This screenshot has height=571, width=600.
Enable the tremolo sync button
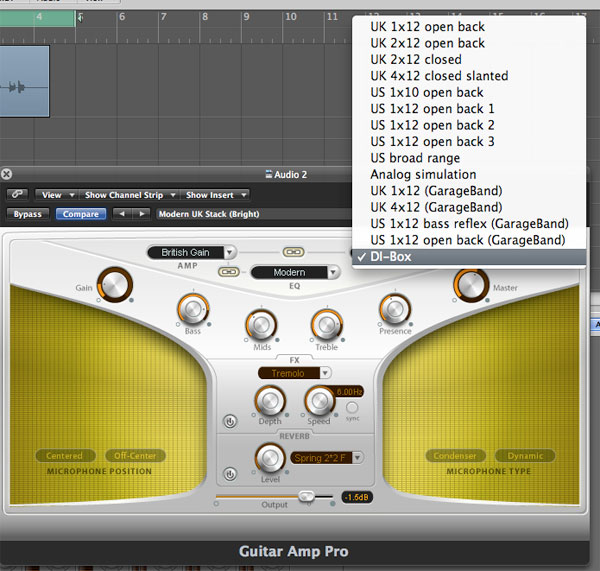(x=352, y=407)
